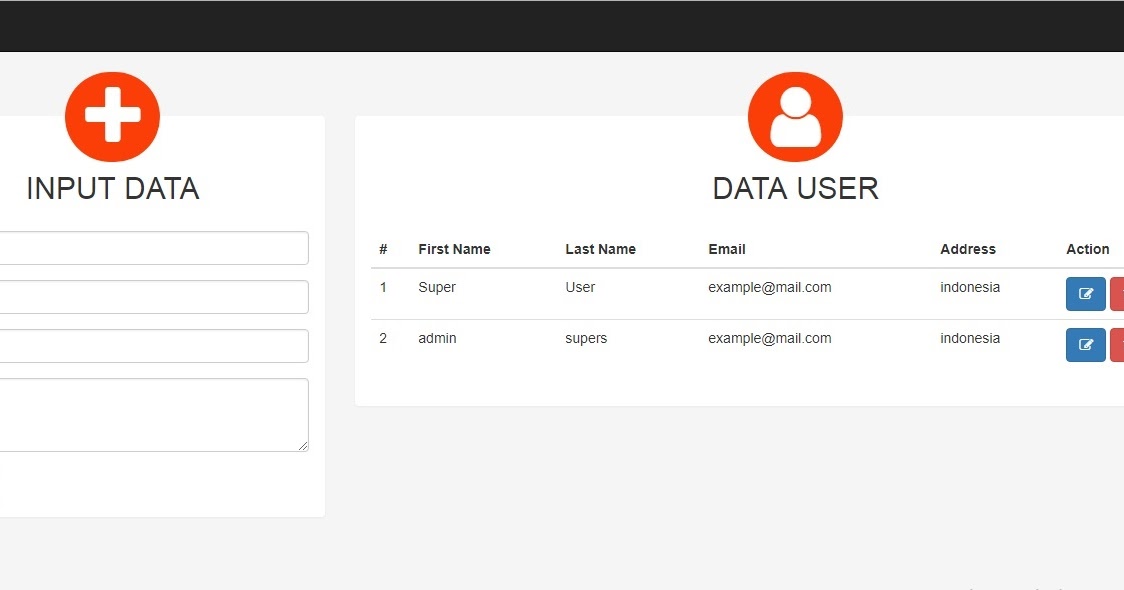The width and height of the screenshot is (1124, 590).
Task: Click the orange user avatar icon
Action: click(x=795, y=117)
